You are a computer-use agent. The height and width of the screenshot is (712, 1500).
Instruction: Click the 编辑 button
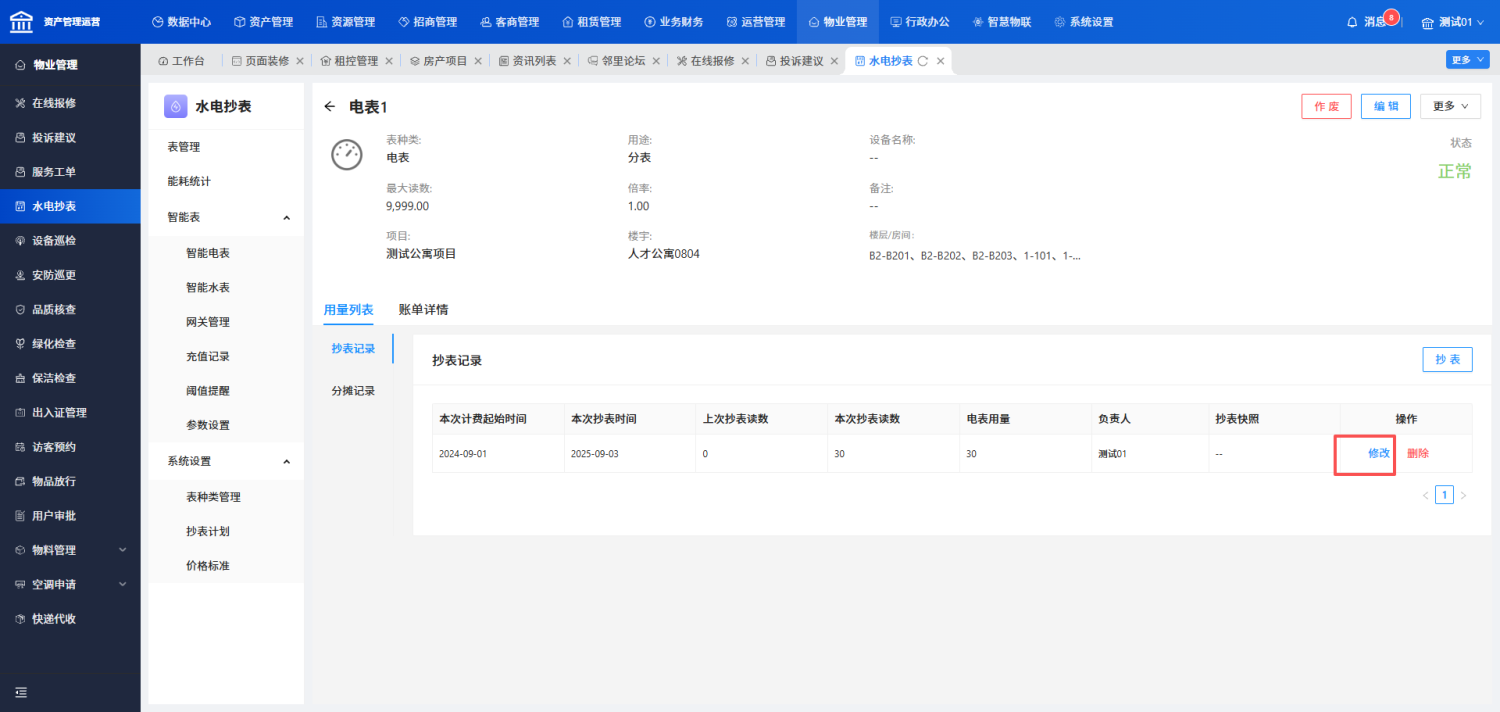(1386, 106)
